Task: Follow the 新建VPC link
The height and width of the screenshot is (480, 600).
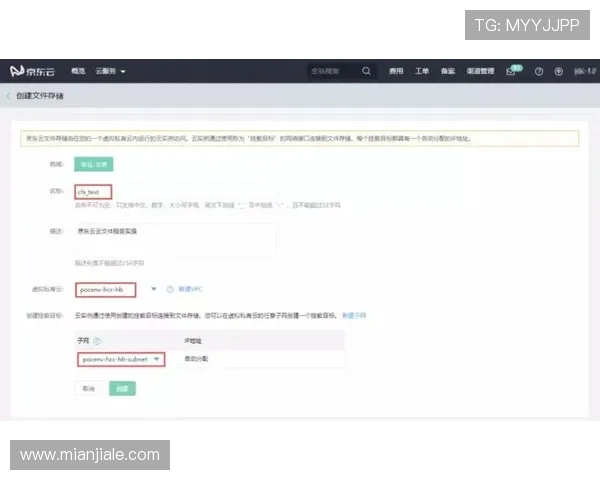Action: pos(190,289)
